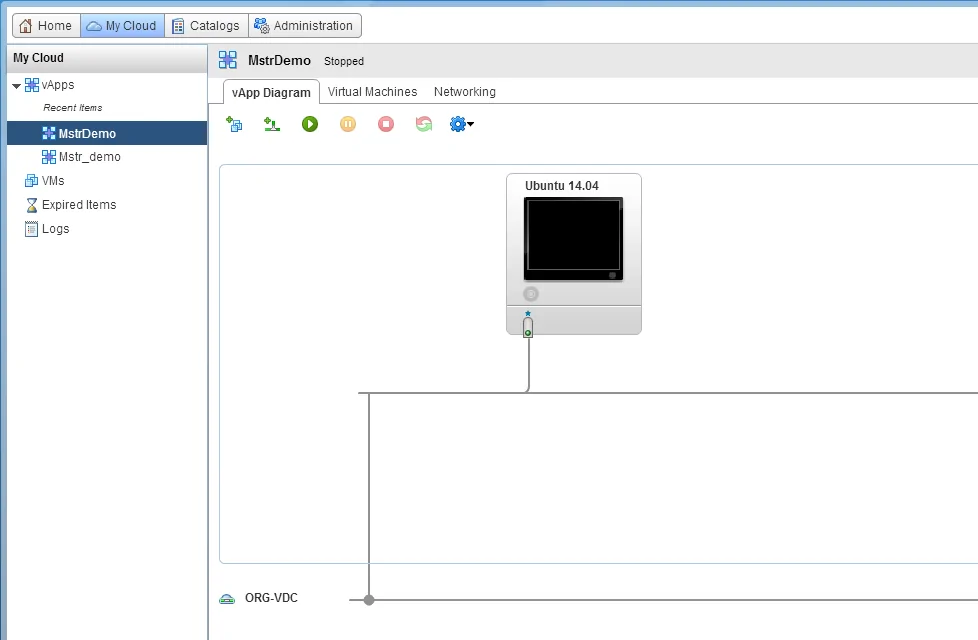Viewport: 978px width, 640px height.
Task: Select the vApp Diagram tab
Action: point(271,92)
